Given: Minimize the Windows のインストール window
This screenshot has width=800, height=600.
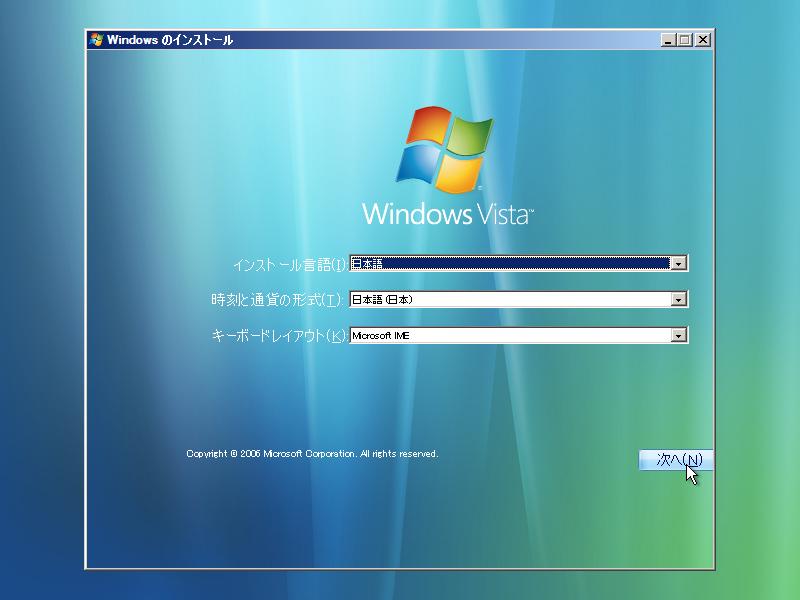Looking at the screenshot, I should click(x=668, y=40).
